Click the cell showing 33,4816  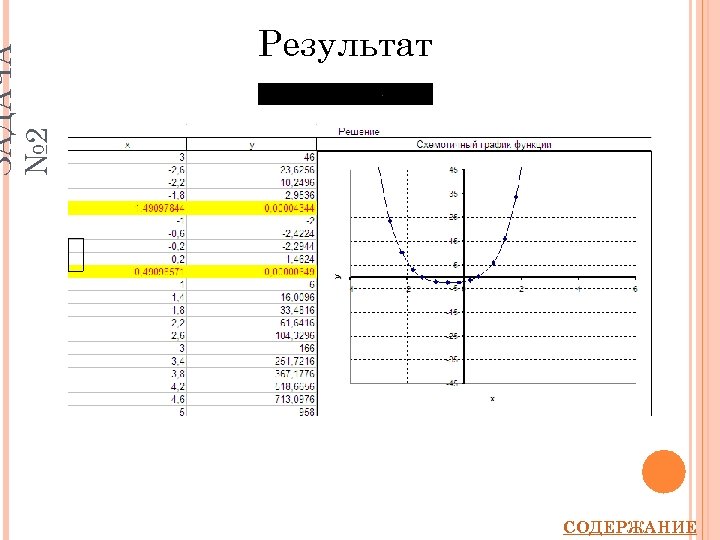click(252, 310)
